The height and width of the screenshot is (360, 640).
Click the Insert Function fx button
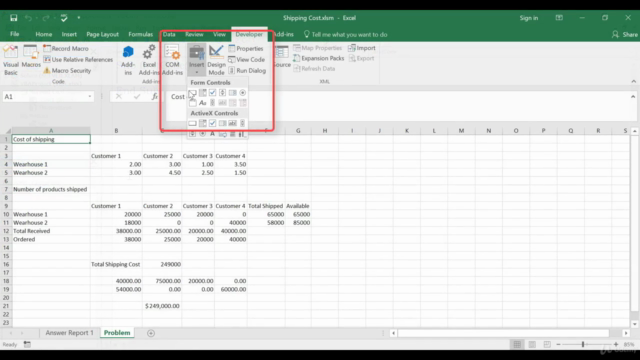[154, 97]
